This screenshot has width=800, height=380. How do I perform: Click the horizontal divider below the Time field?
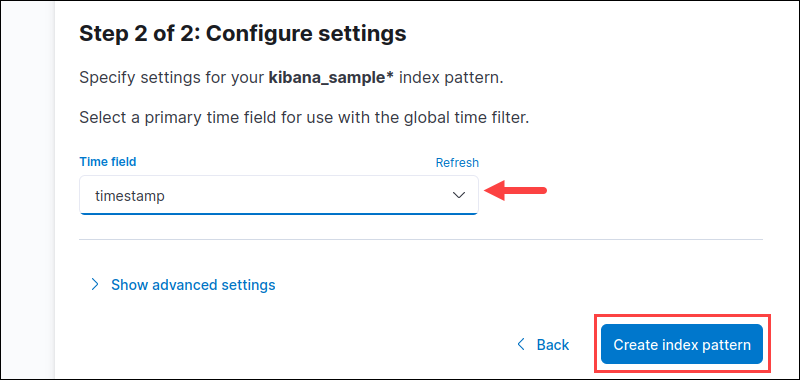pos(420,239)
